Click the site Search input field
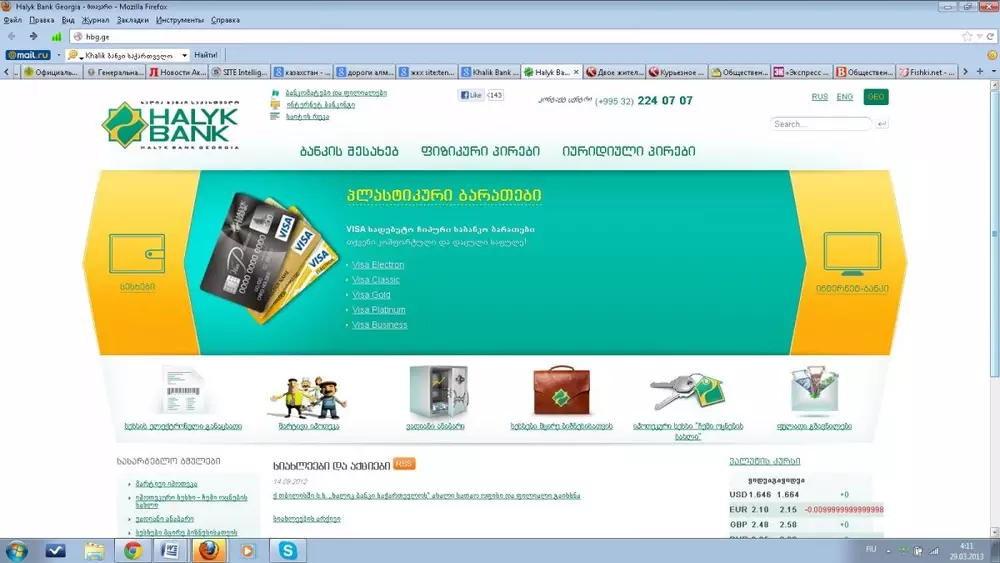The image size is (1000, 563). [820, 124]
